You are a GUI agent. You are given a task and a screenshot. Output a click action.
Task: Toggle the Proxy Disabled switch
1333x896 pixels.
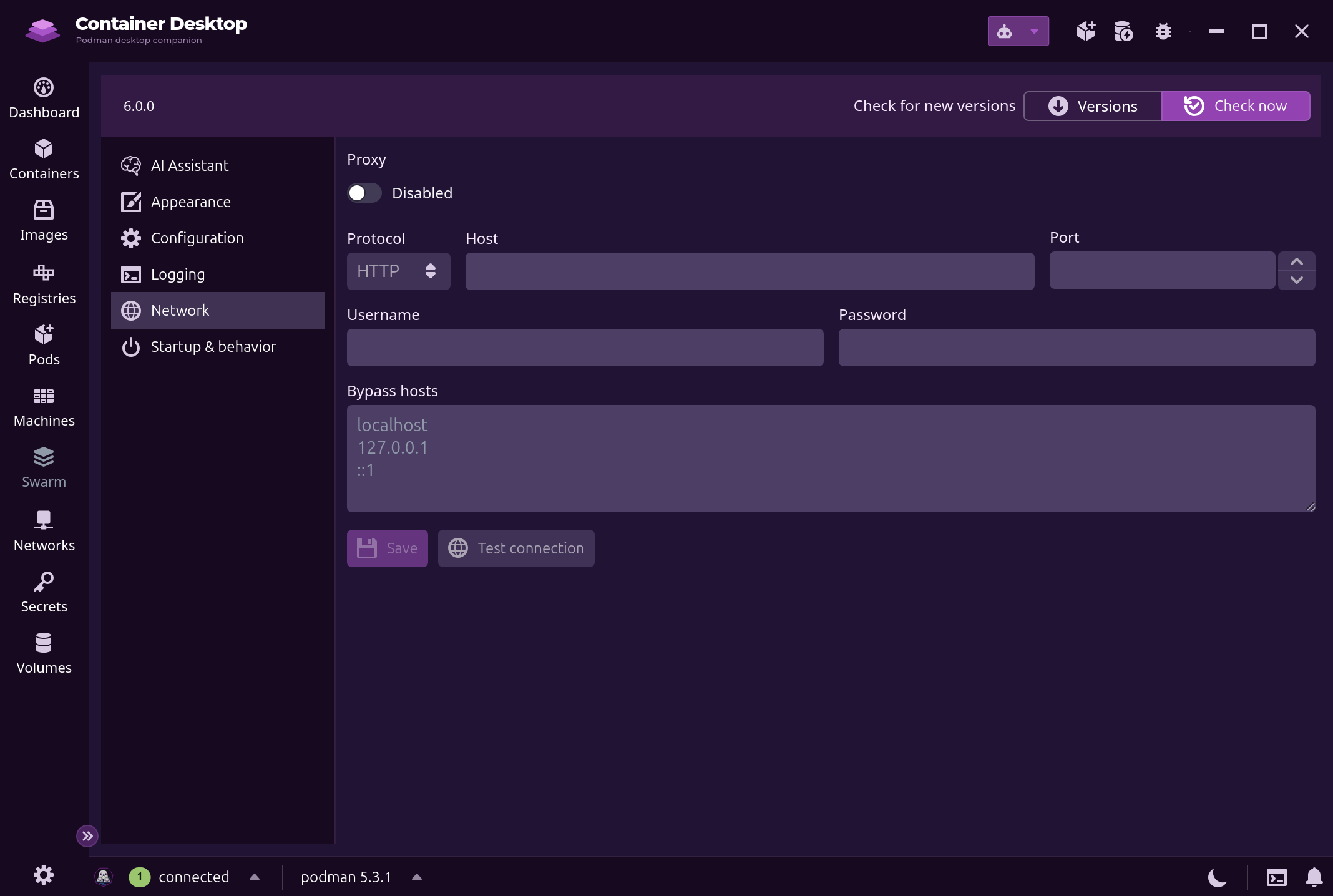coord(364,193)
